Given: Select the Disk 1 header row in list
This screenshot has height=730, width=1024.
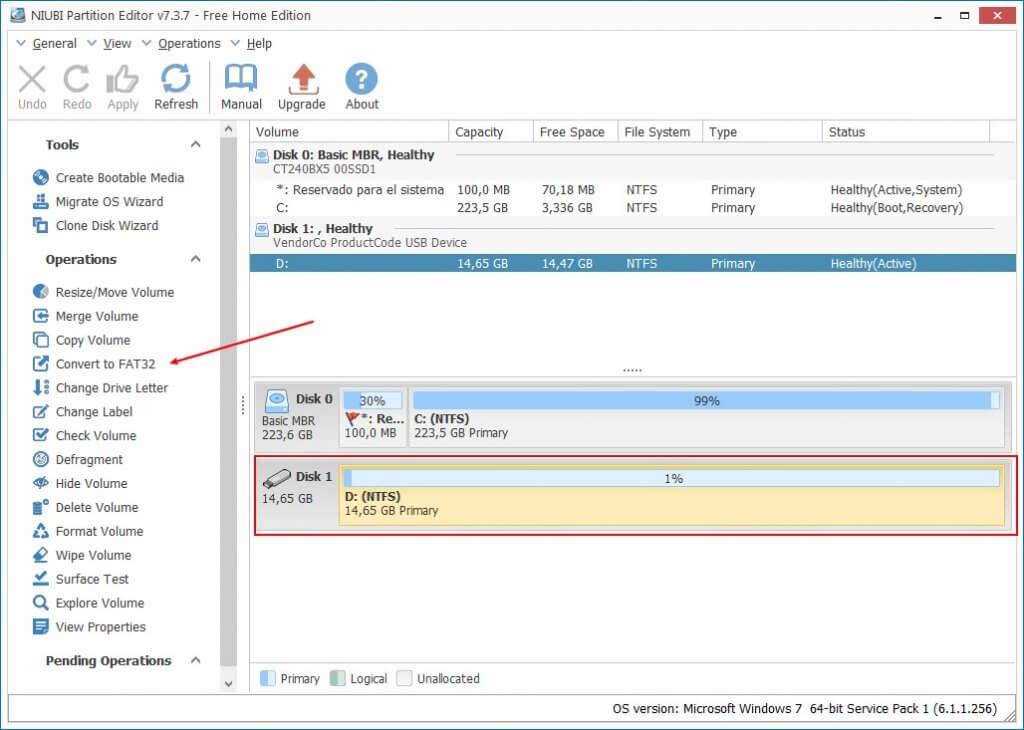Looking at the screenshot, I should 633,235.
